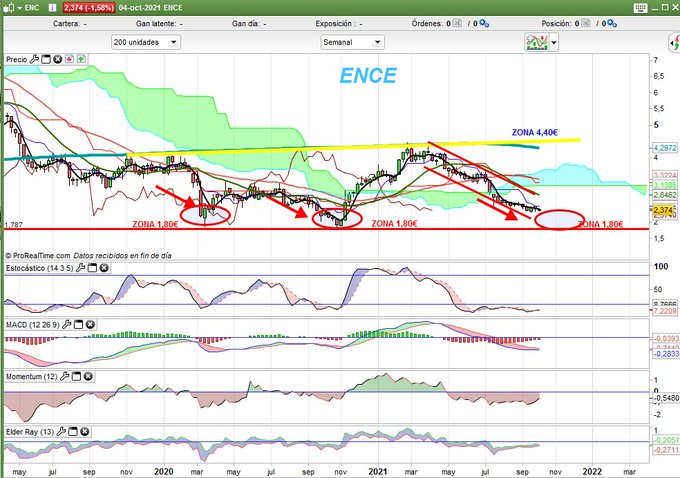The image size is (680, 478).
Task: Maximize the Estocástico panel
Action: [x=92, y=268]
